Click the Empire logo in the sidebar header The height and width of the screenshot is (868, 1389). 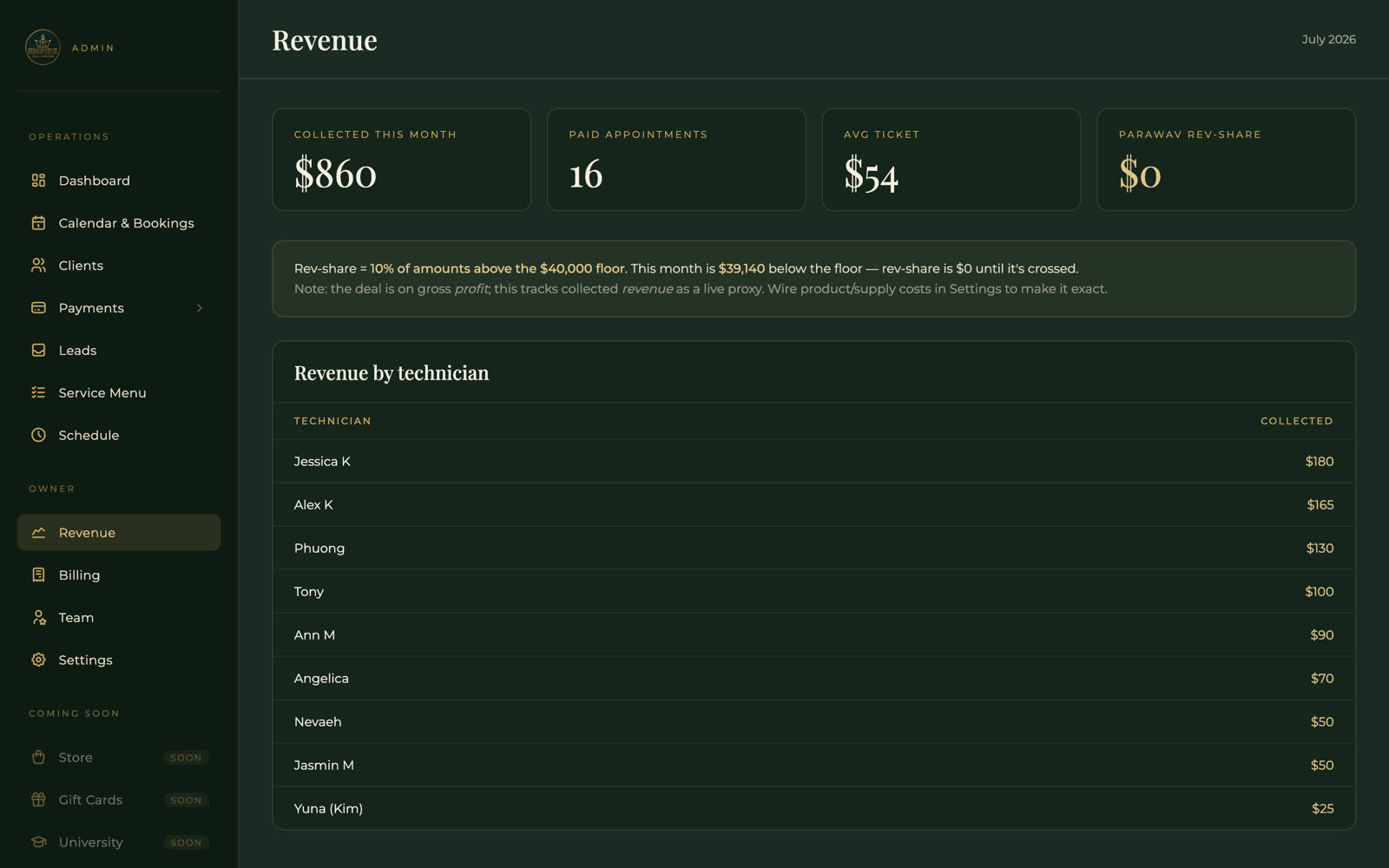pos(43,48)
